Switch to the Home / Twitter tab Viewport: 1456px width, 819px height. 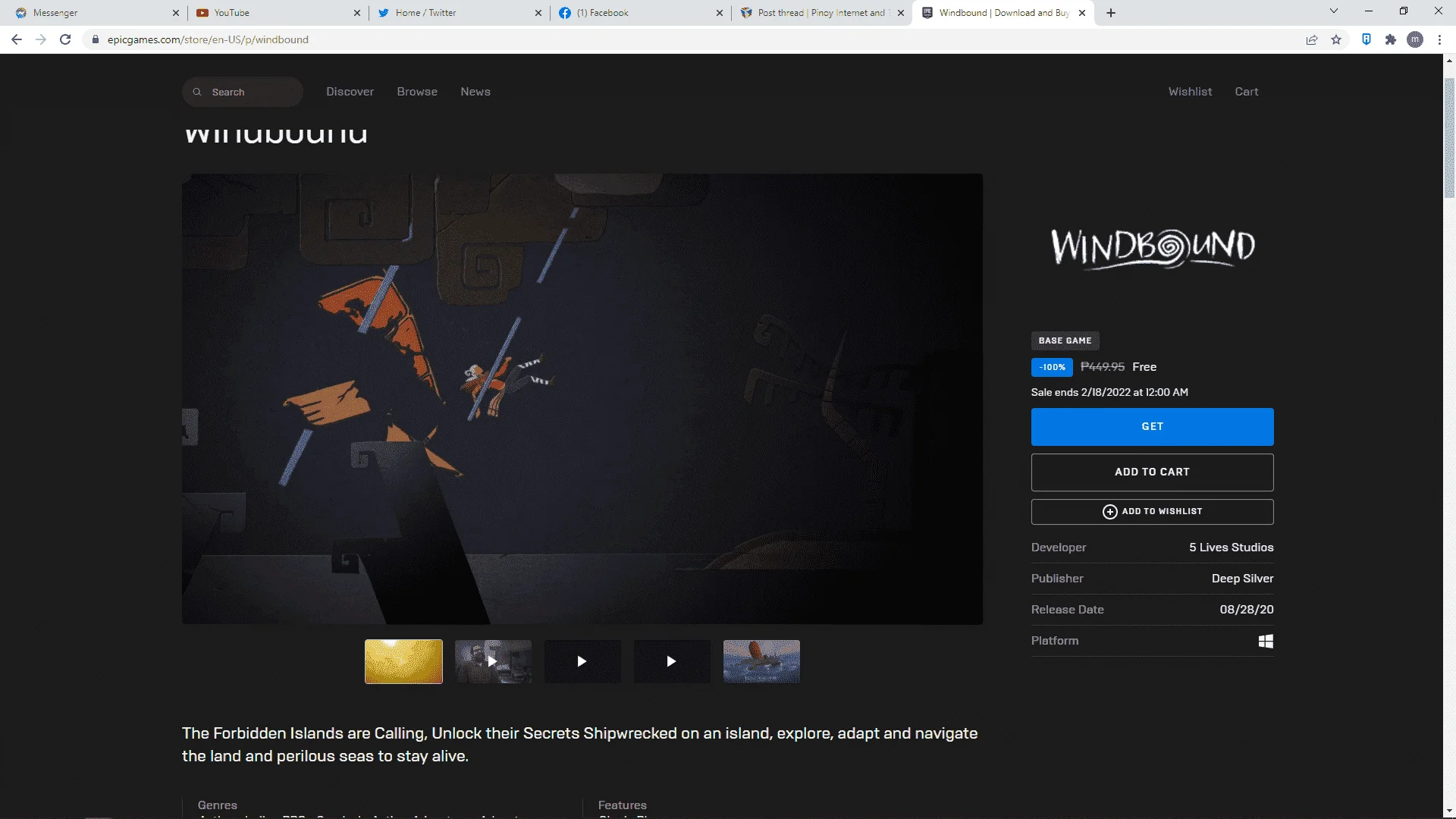tap(458, 13)
